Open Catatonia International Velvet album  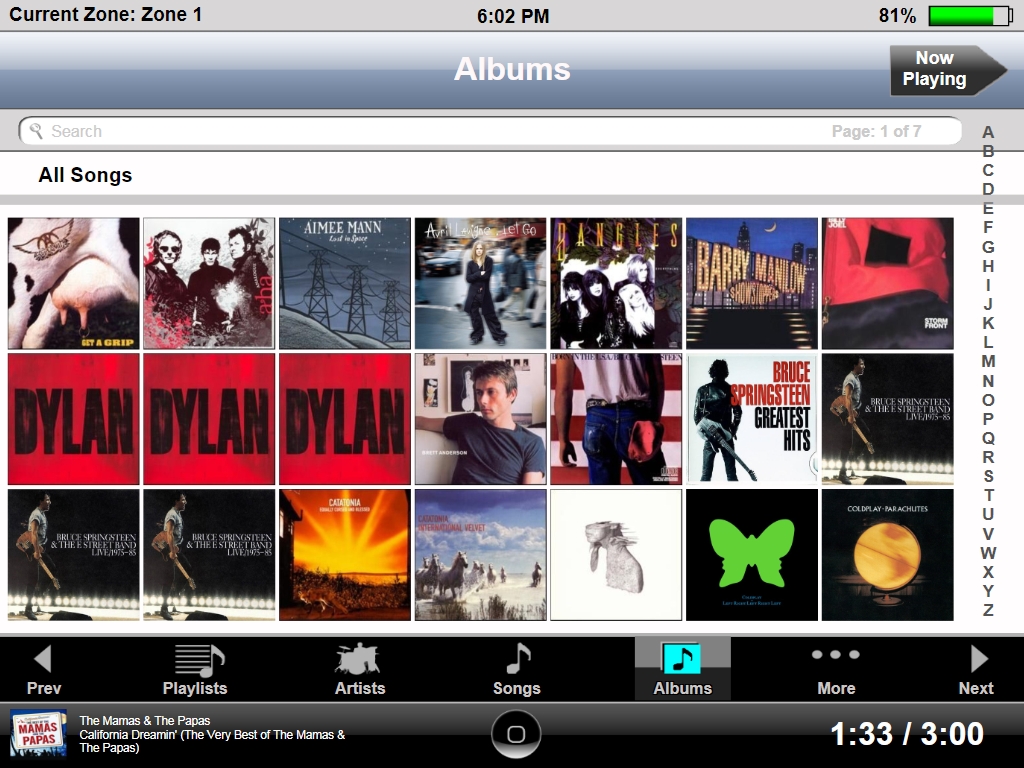pos(481,555)
